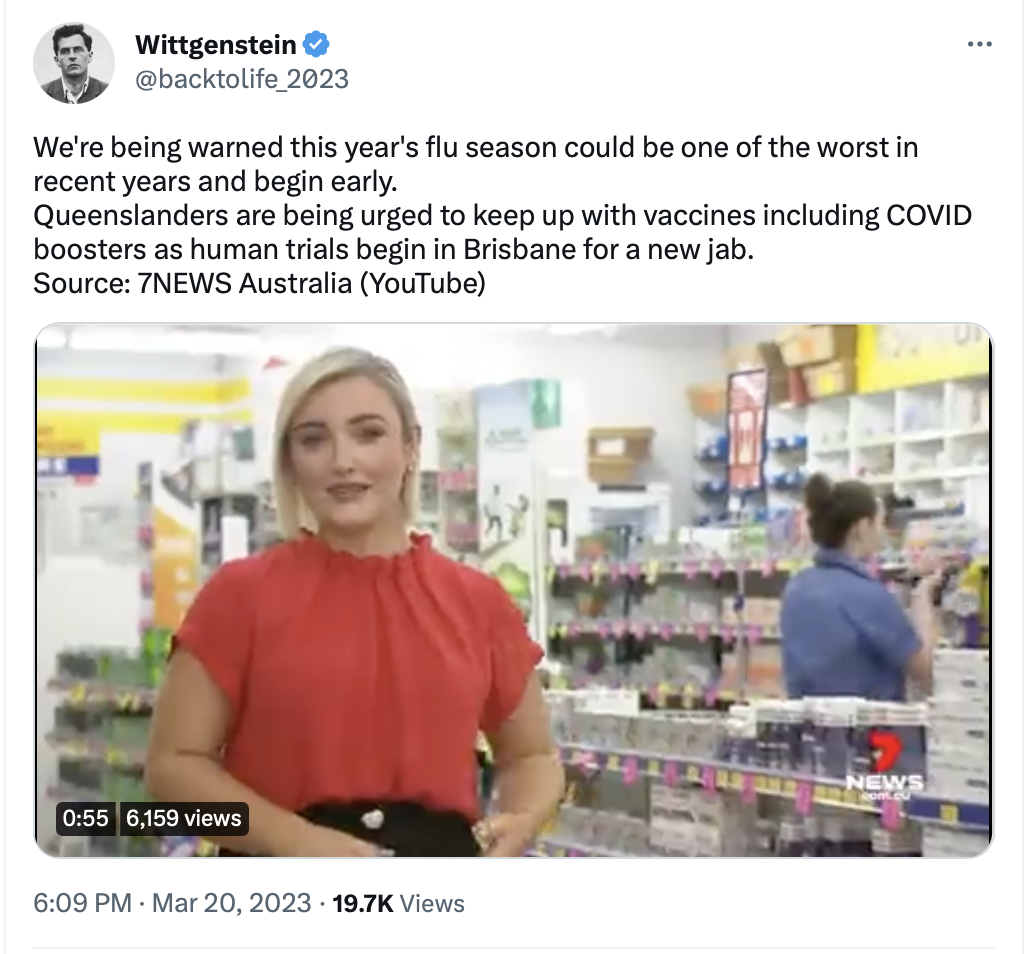Click the flu season warning sentence
Screen dimensions: 1030x954
coord(476,164)
